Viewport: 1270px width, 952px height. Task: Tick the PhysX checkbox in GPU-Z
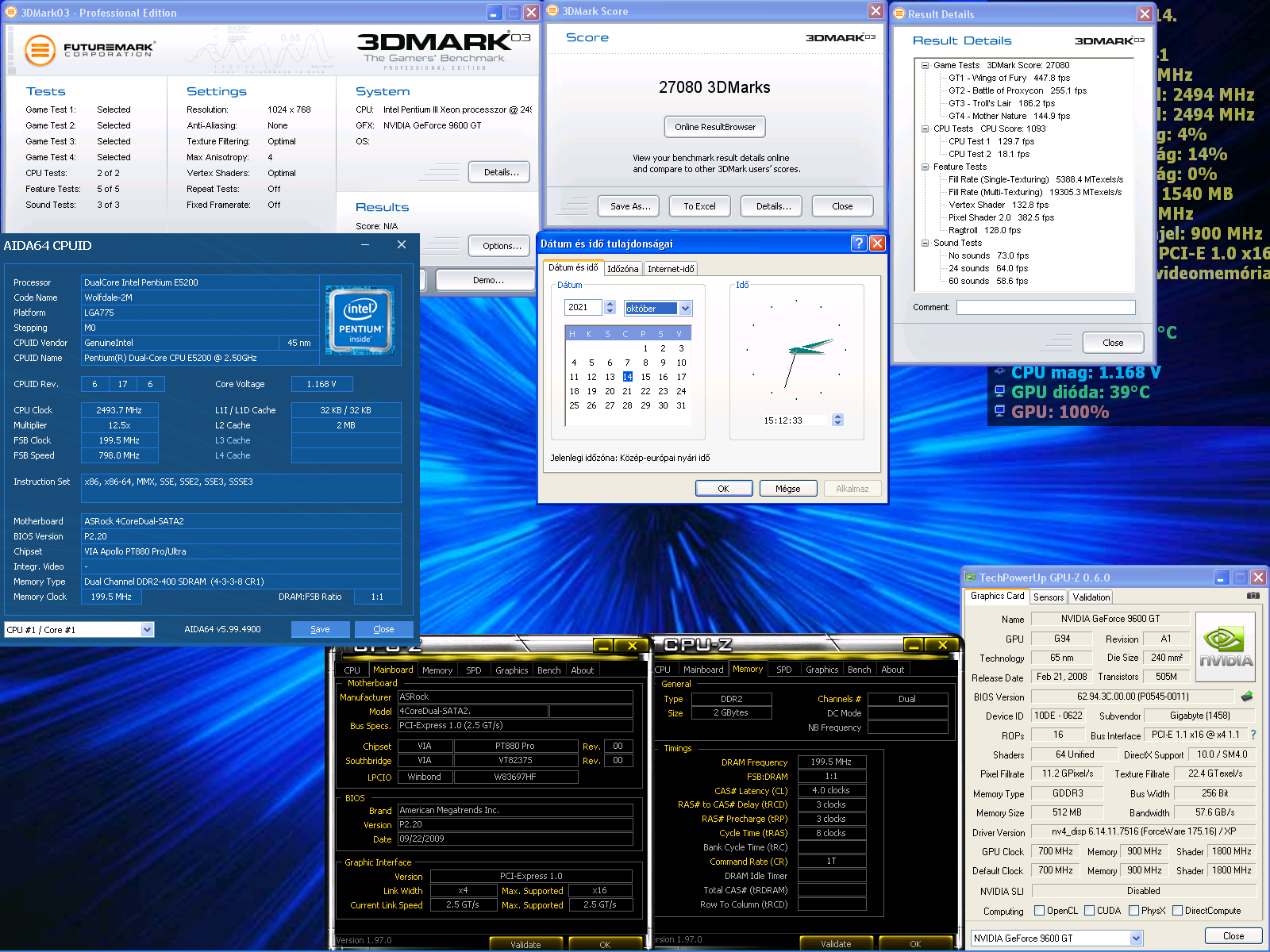click(1133, 911)
